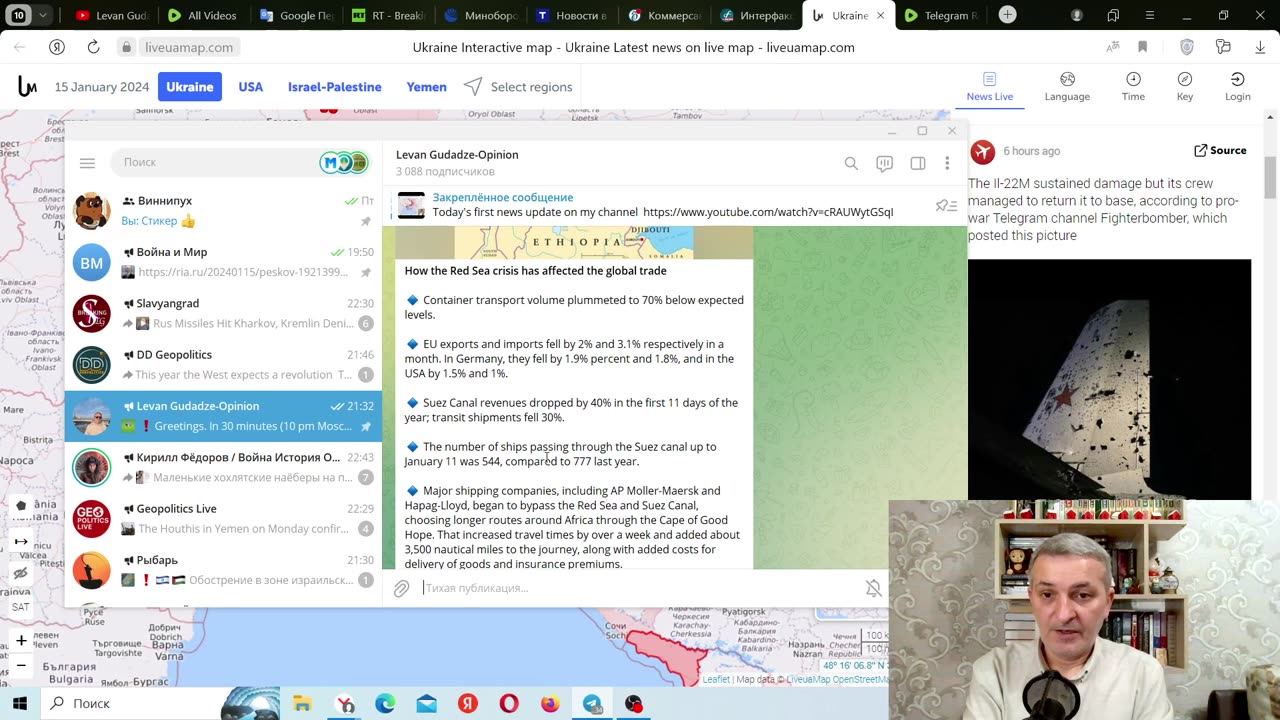Select the Ukraine region tab
Screen dimensions: 1280x720
(x=189, y=87)
